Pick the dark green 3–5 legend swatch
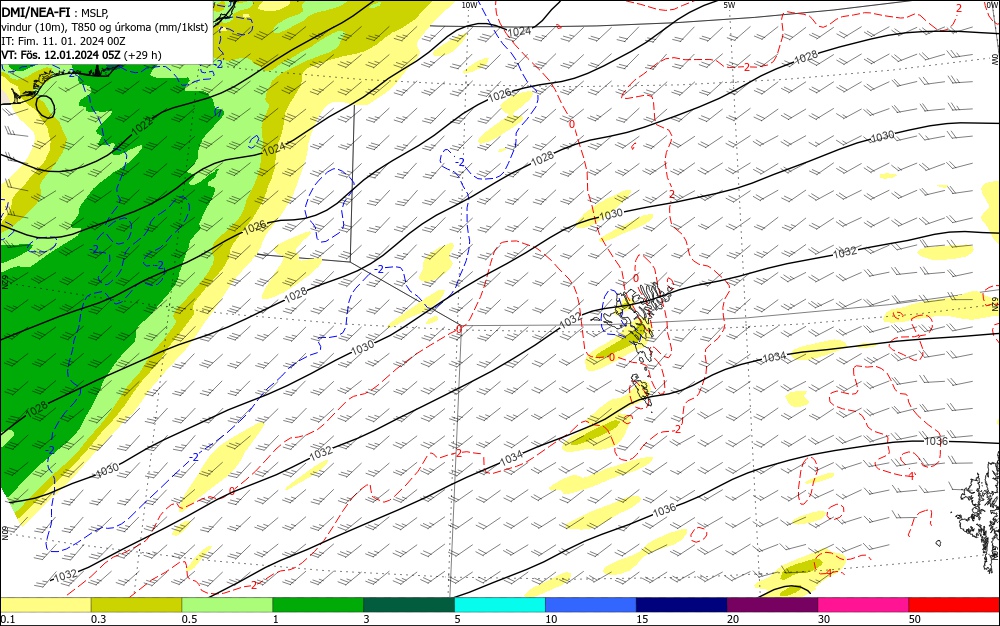Image resolution: width=1000 pixels, height=626 pixels. point(409,605)
